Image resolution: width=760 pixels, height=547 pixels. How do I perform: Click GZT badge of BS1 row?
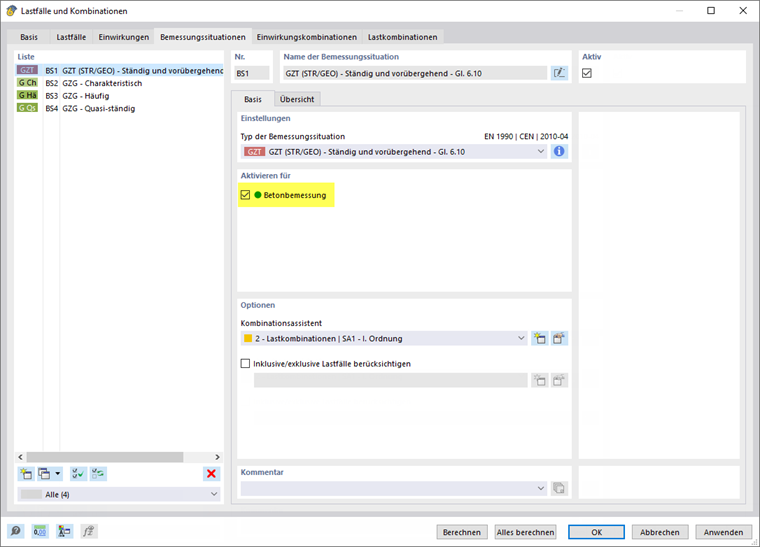click(27, 70)
